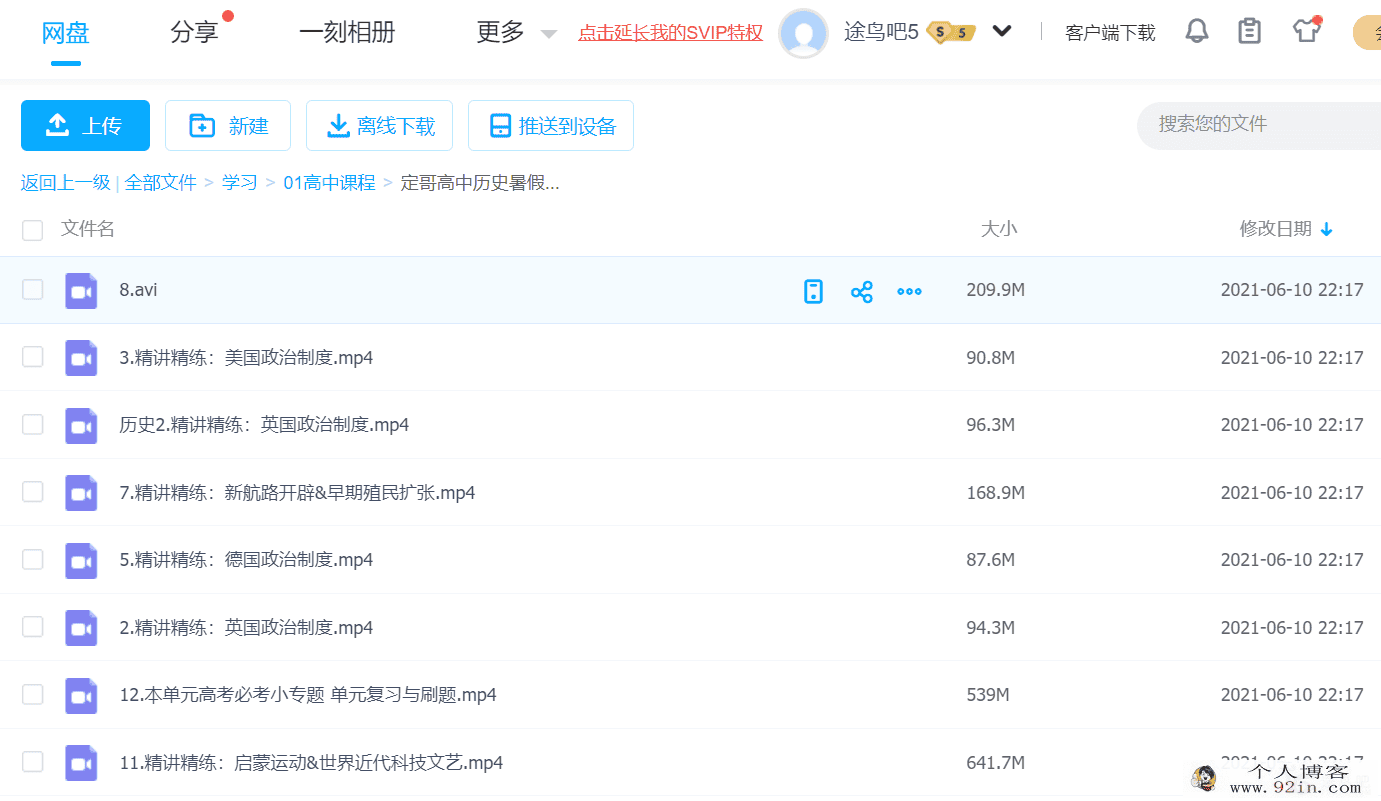Click the share icon on 8.avi row
The width and height of the screenshot is (1381, 801).
861,292
